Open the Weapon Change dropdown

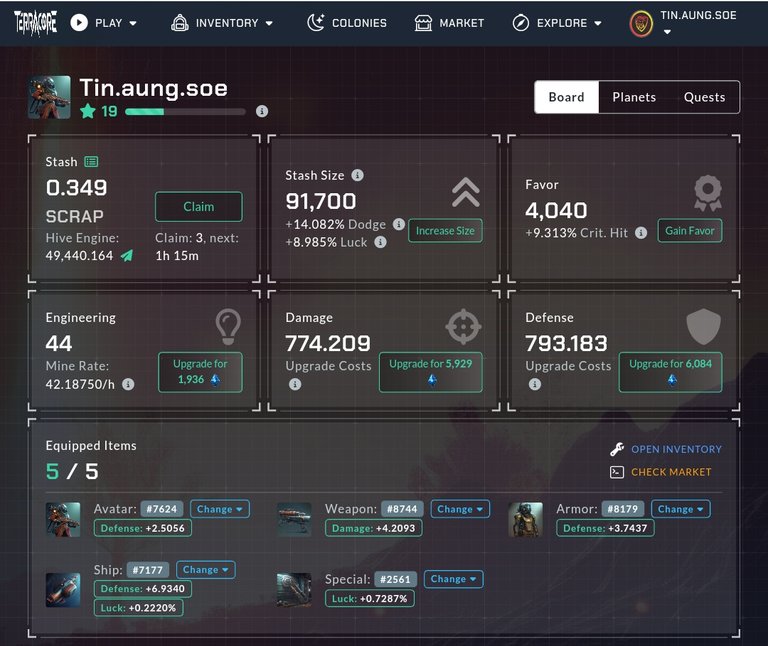point(460,509)
